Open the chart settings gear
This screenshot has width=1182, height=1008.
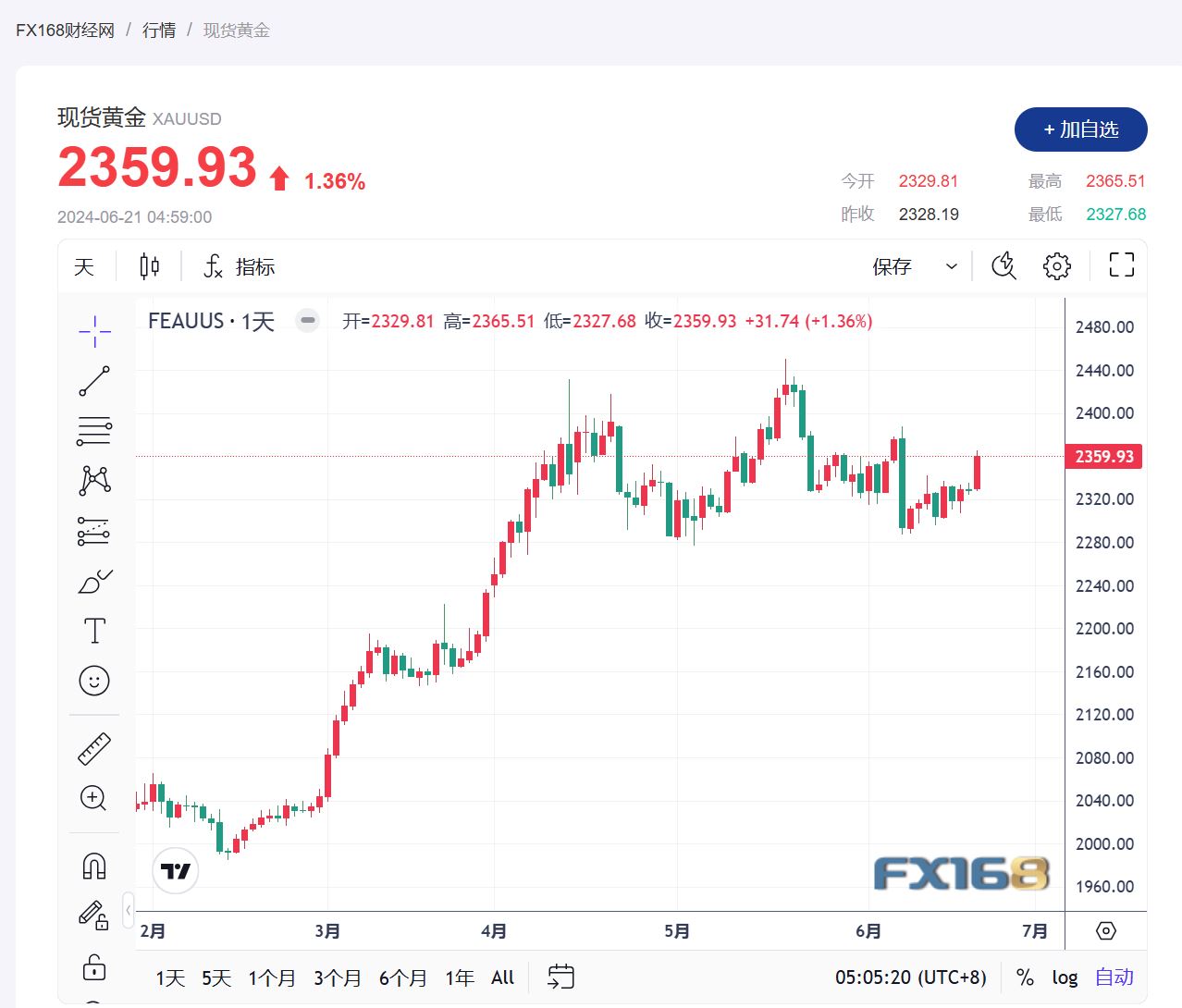(1056, 266)
